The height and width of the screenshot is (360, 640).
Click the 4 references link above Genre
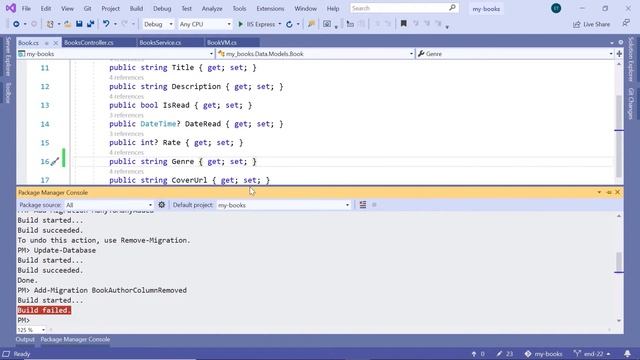[126, 153]
